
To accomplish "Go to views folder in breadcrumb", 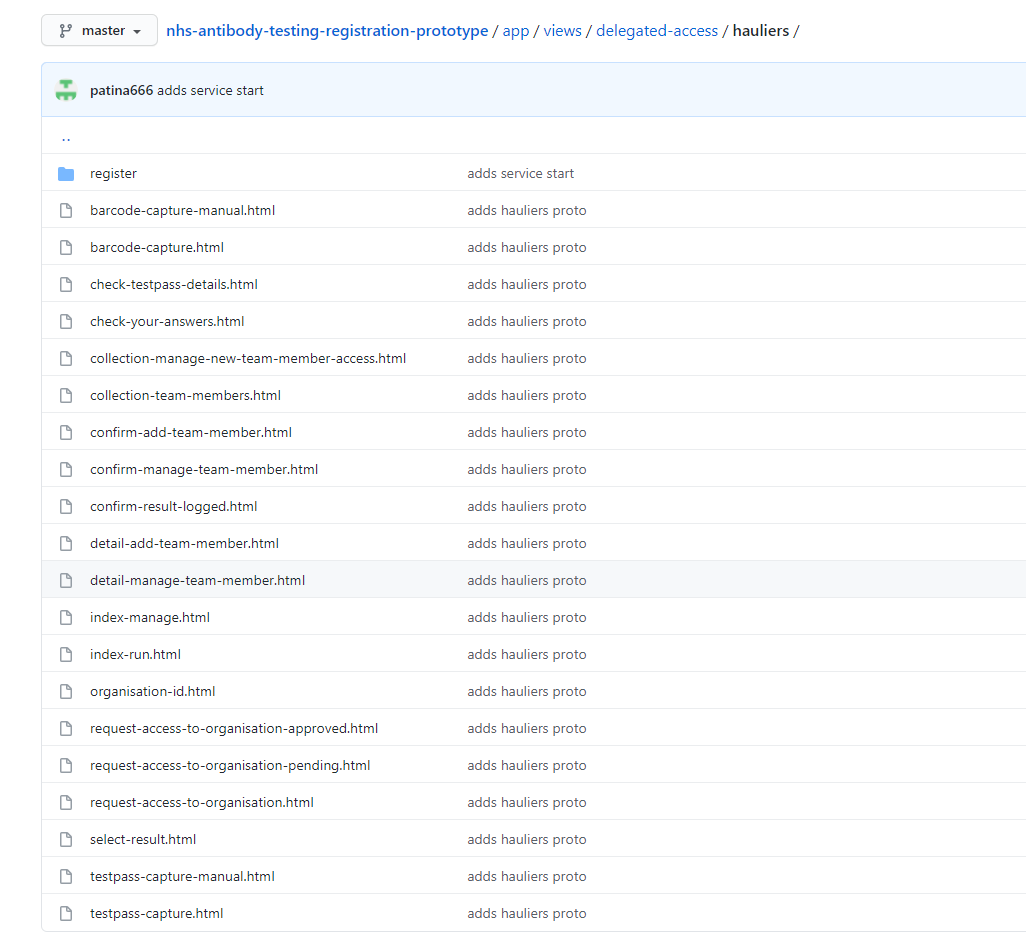I will coord(563,31).
